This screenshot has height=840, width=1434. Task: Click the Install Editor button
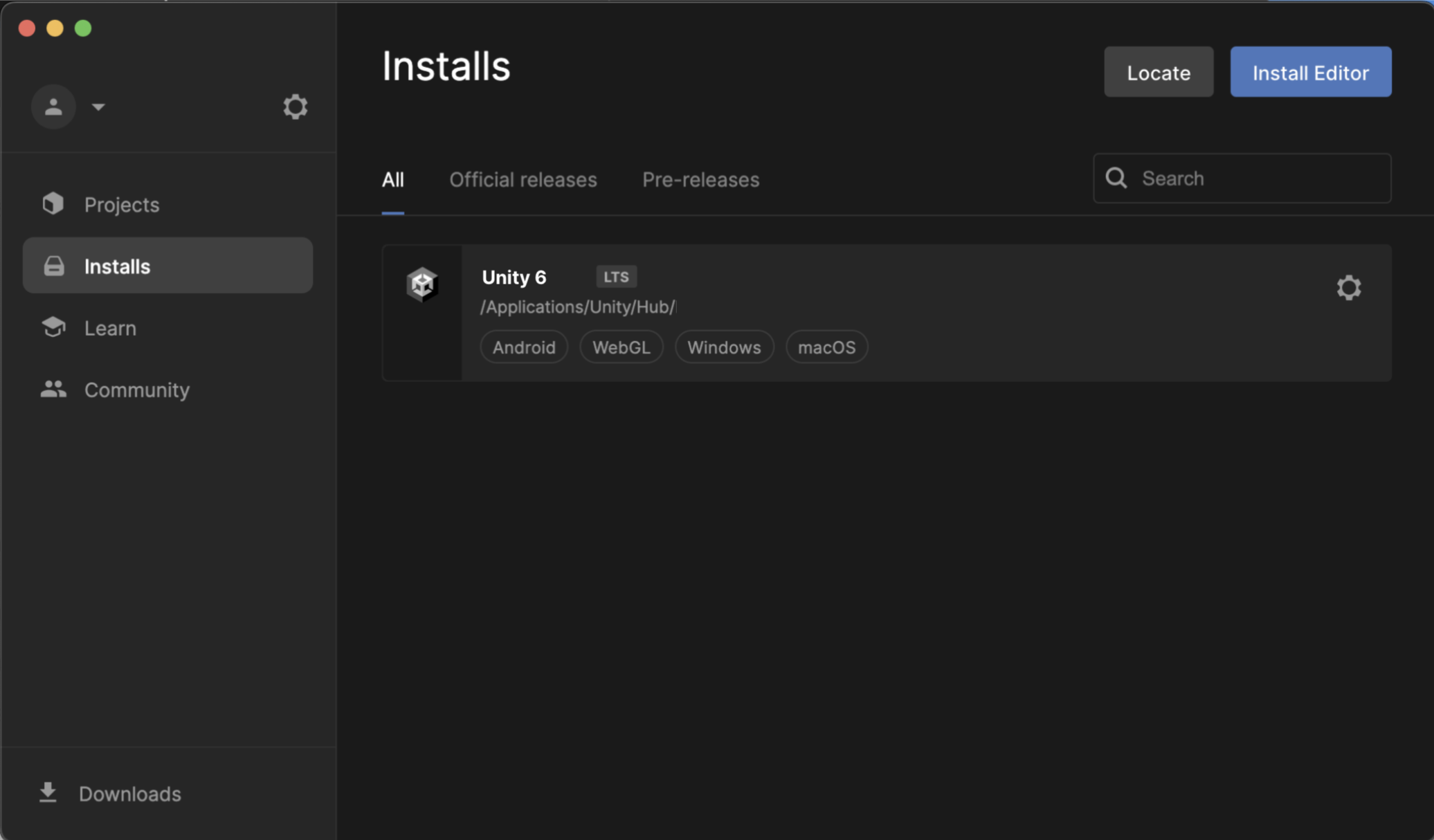1310,72
